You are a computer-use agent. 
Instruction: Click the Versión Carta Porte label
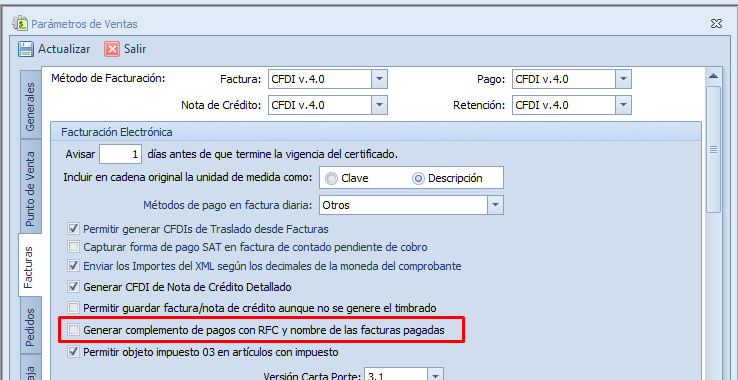tap(312, 376)
